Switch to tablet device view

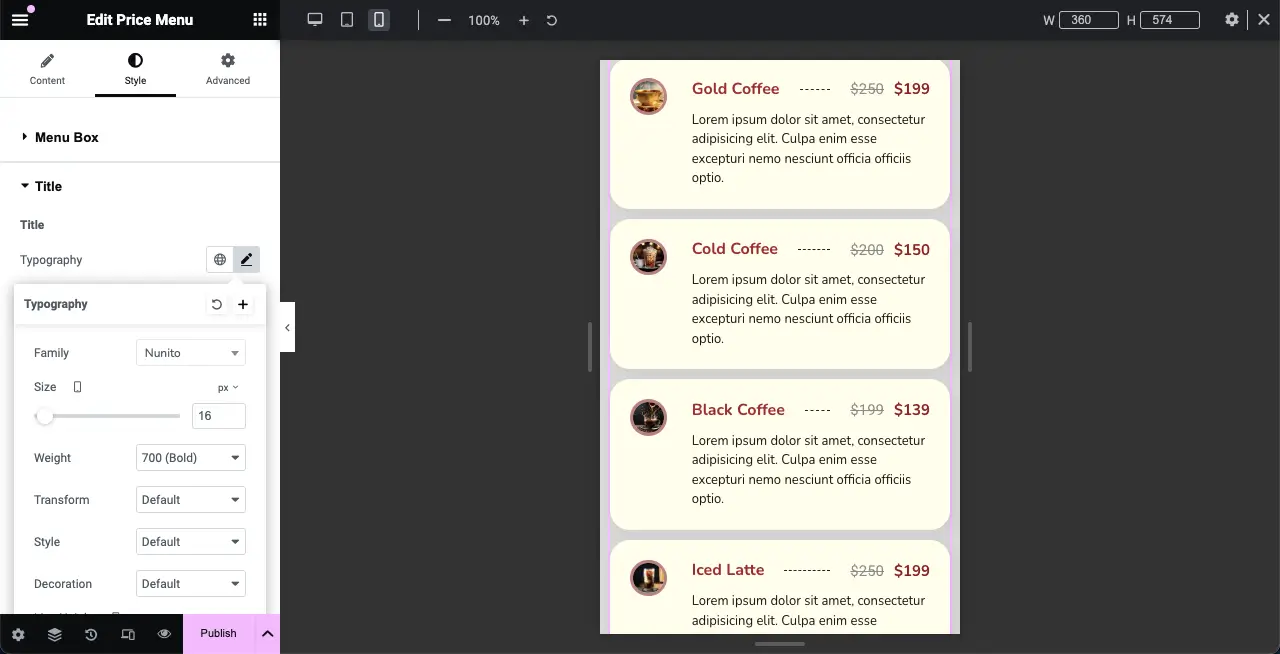tap(347, 20)
